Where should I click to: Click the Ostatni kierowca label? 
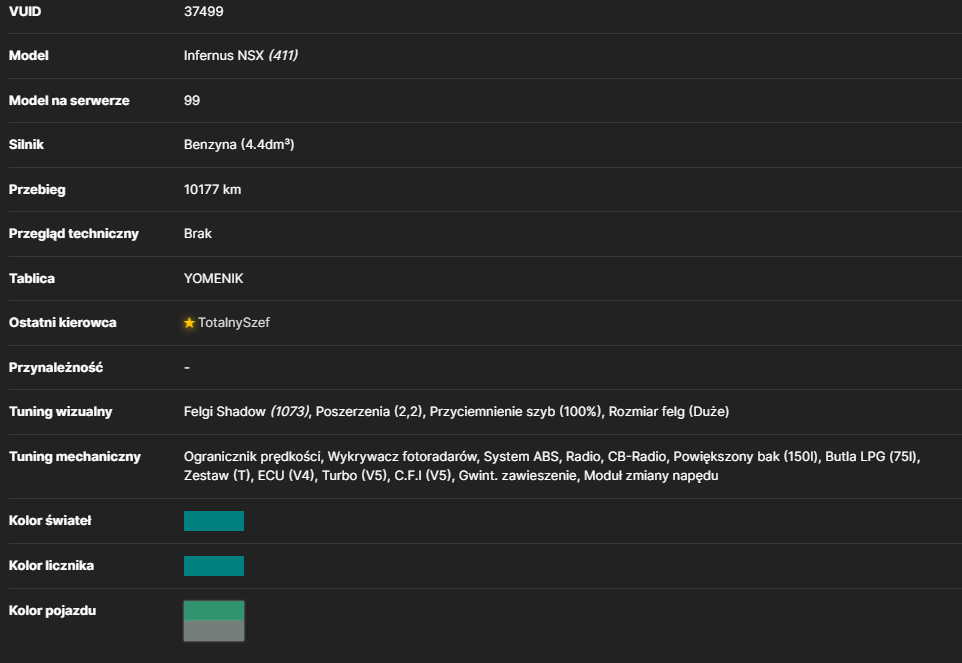click(x=63, y=323)
